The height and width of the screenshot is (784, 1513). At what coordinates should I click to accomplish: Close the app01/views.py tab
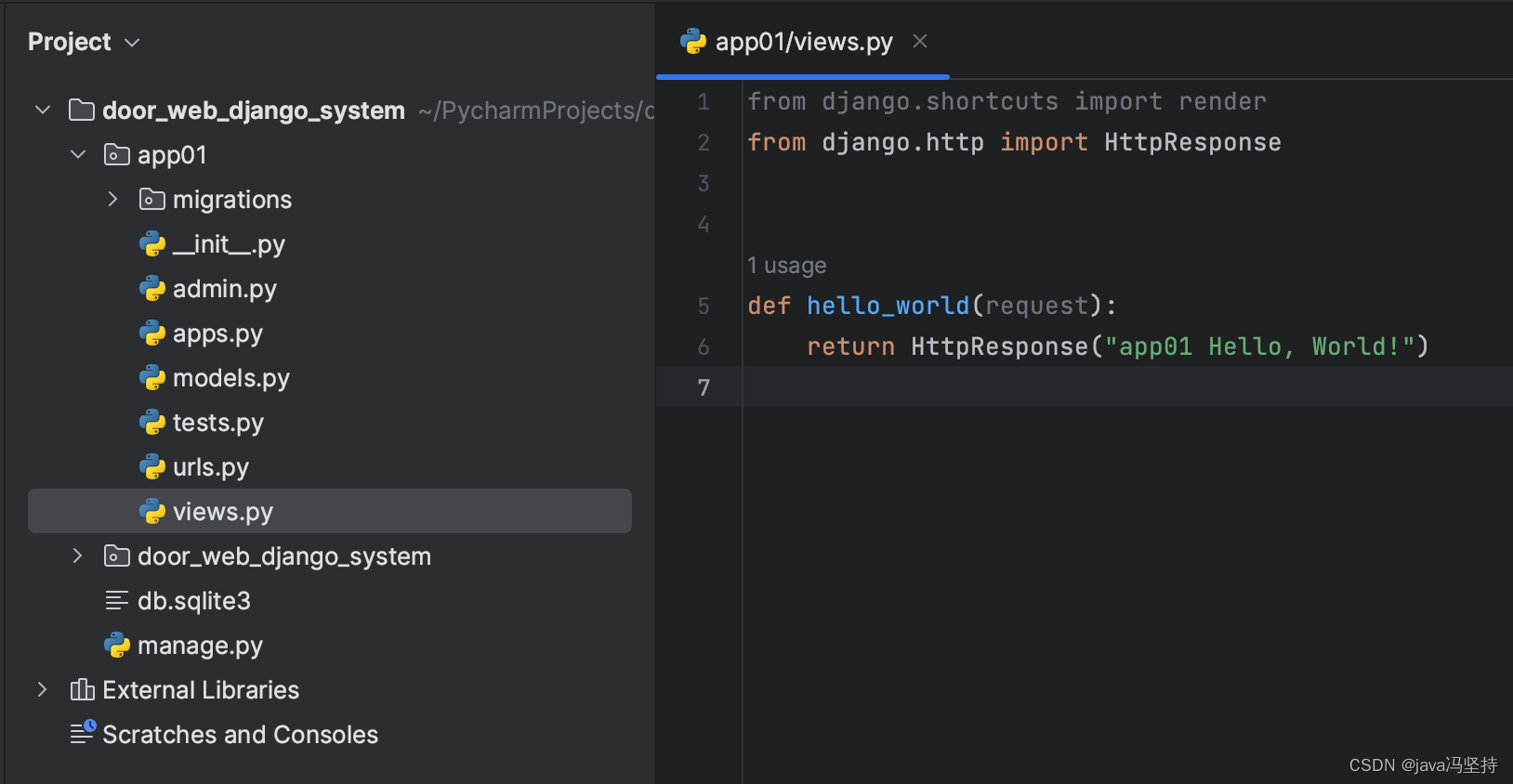point(920,42)
